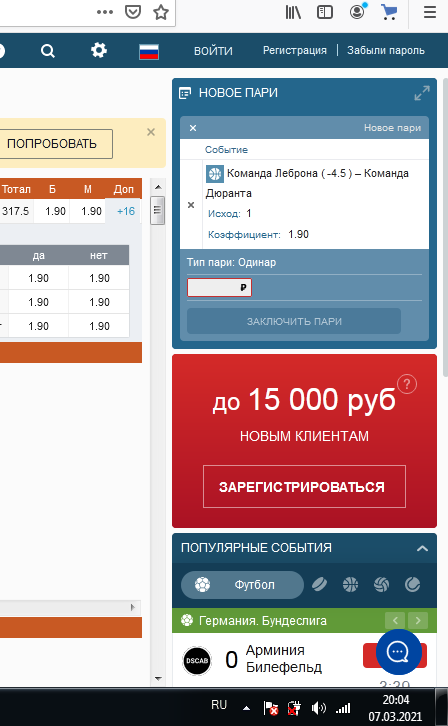448x726 pixels.
Task: Remove Команда Леброна event from slip
Action: click(191, 205)
